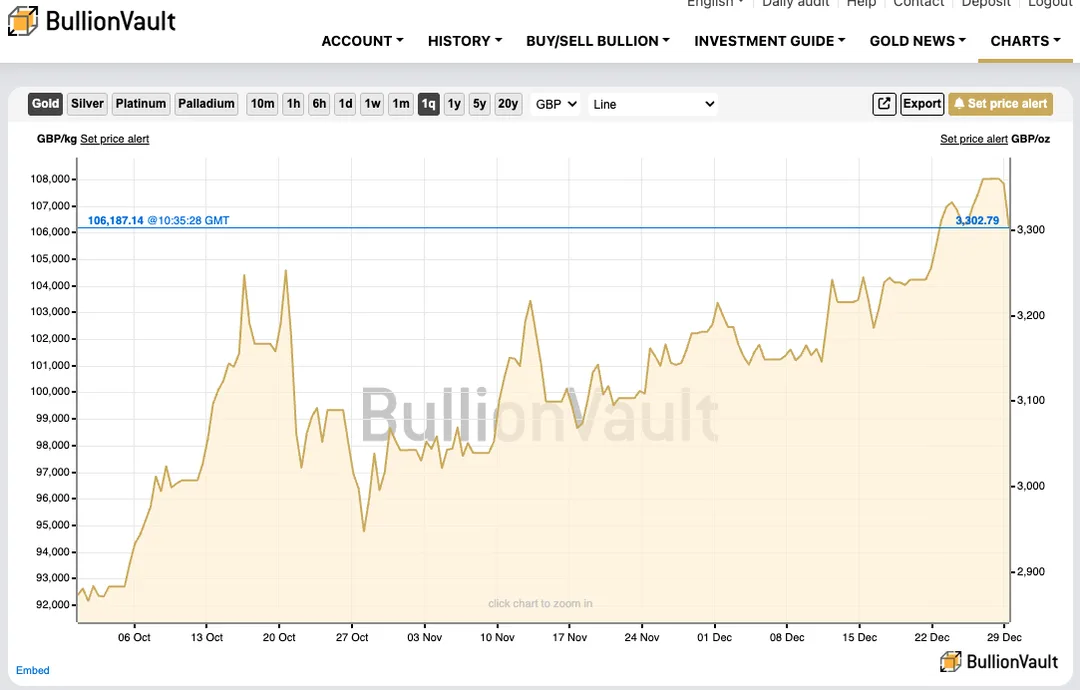Click the 01 Dec date label

point(714,637)
